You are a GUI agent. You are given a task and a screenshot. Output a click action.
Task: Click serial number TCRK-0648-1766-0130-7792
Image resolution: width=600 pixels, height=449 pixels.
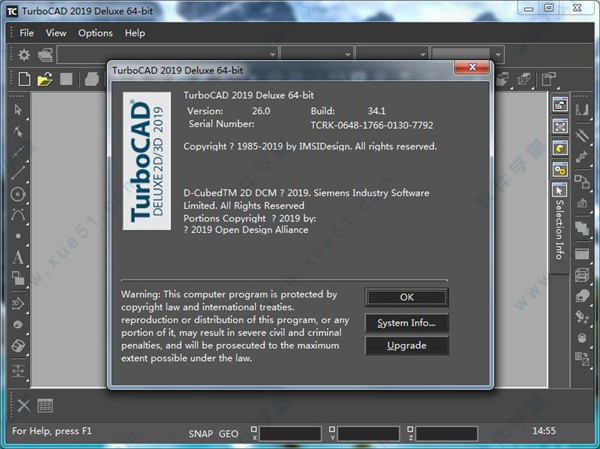point(372,125)
